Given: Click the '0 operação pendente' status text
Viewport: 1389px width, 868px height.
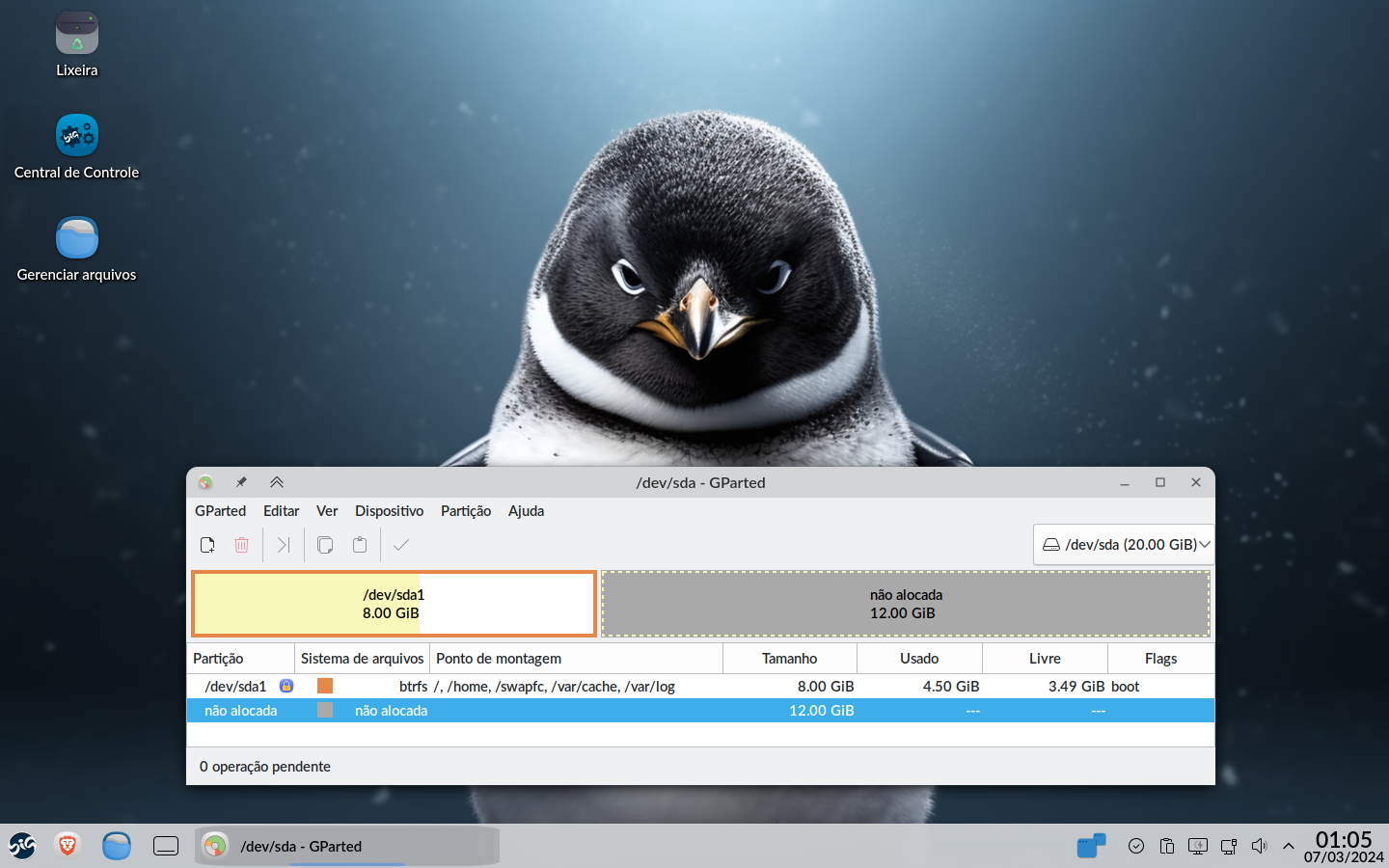Looking at the screenshot, I should click(x=265, y=767).
